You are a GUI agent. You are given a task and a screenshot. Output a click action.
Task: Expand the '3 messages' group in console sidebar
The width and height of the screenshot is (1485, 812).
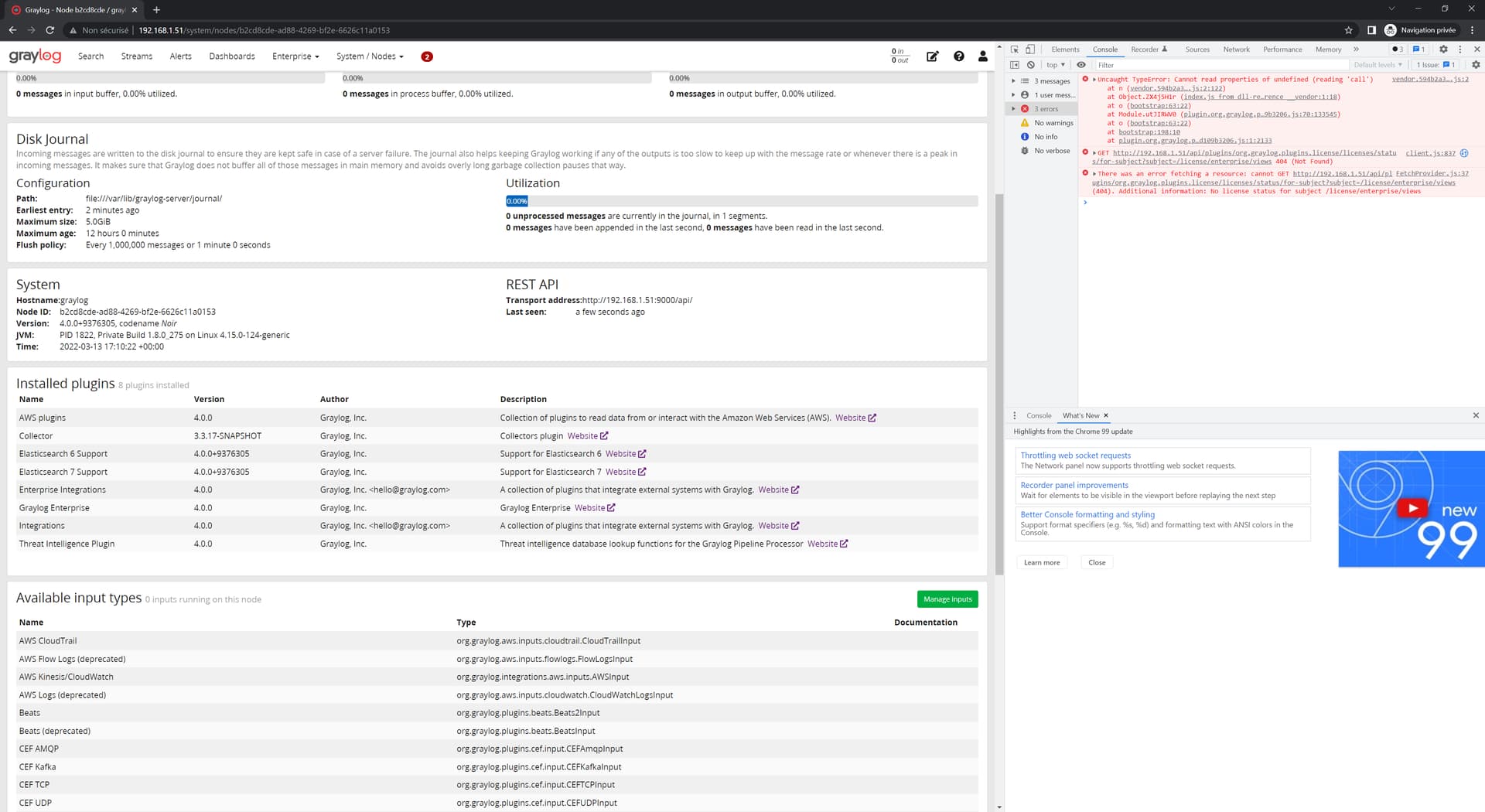[x=1013, y=81]
